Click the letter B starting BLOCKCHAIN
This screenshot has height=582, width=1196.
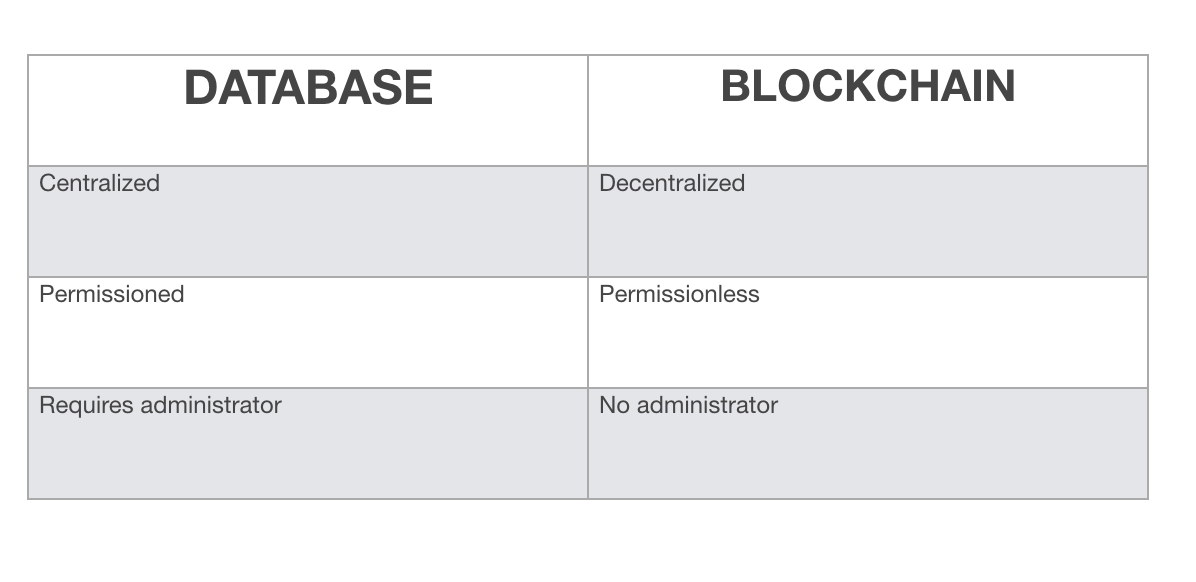pos(737,86)
